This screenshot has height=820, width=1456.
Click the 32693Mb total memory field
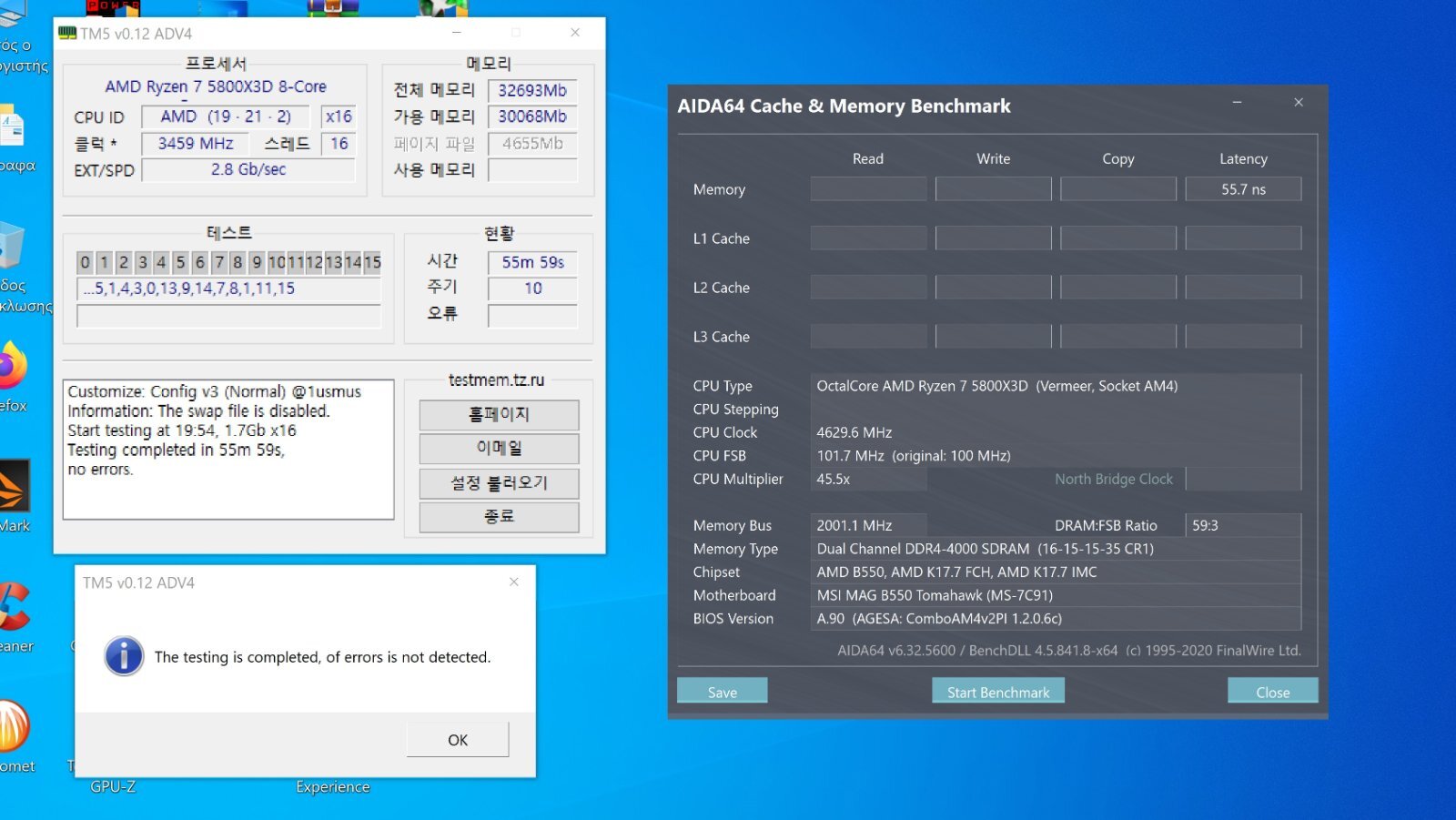(532, 91)
